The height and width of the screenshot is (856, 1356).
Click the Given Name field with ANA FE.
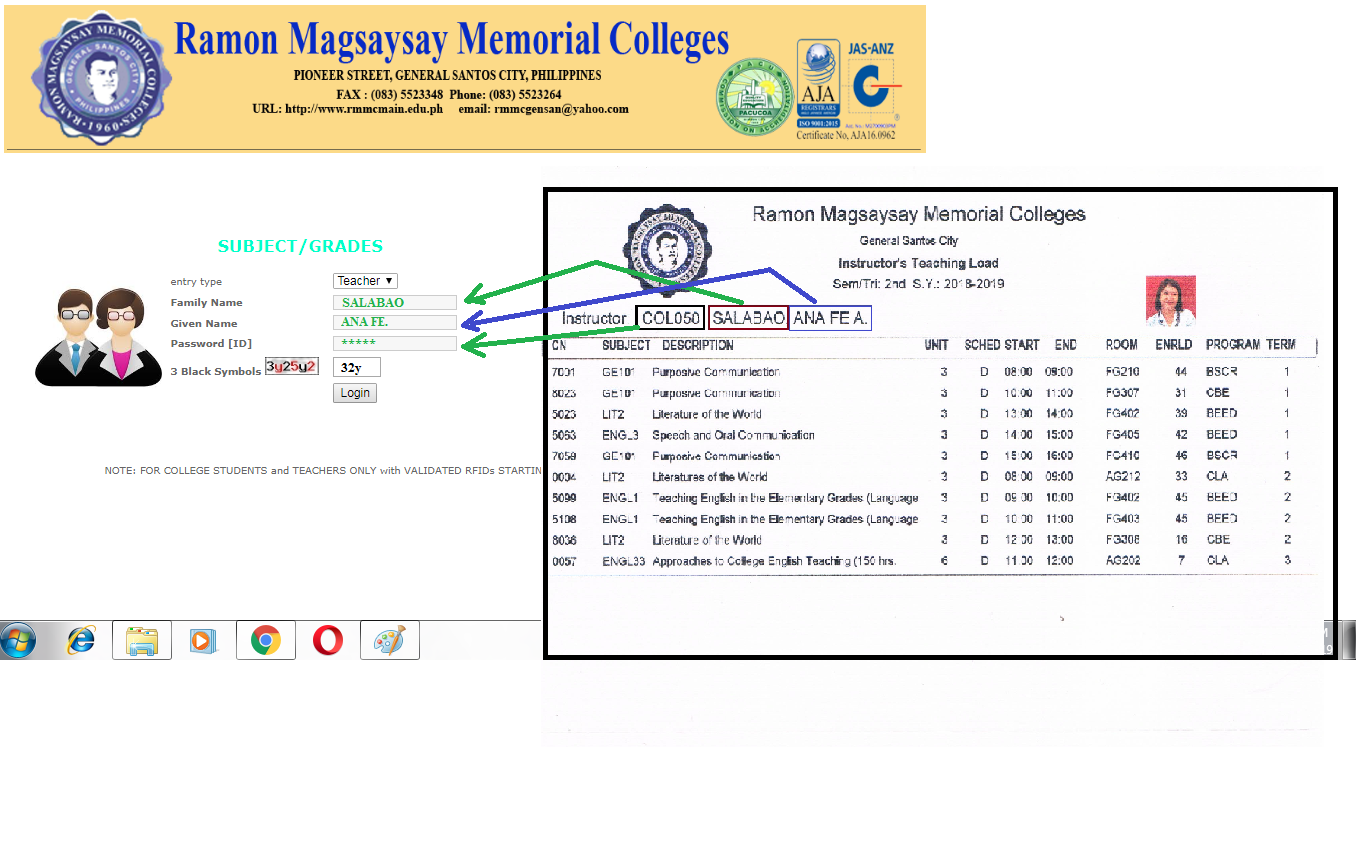tap(395, 322)
